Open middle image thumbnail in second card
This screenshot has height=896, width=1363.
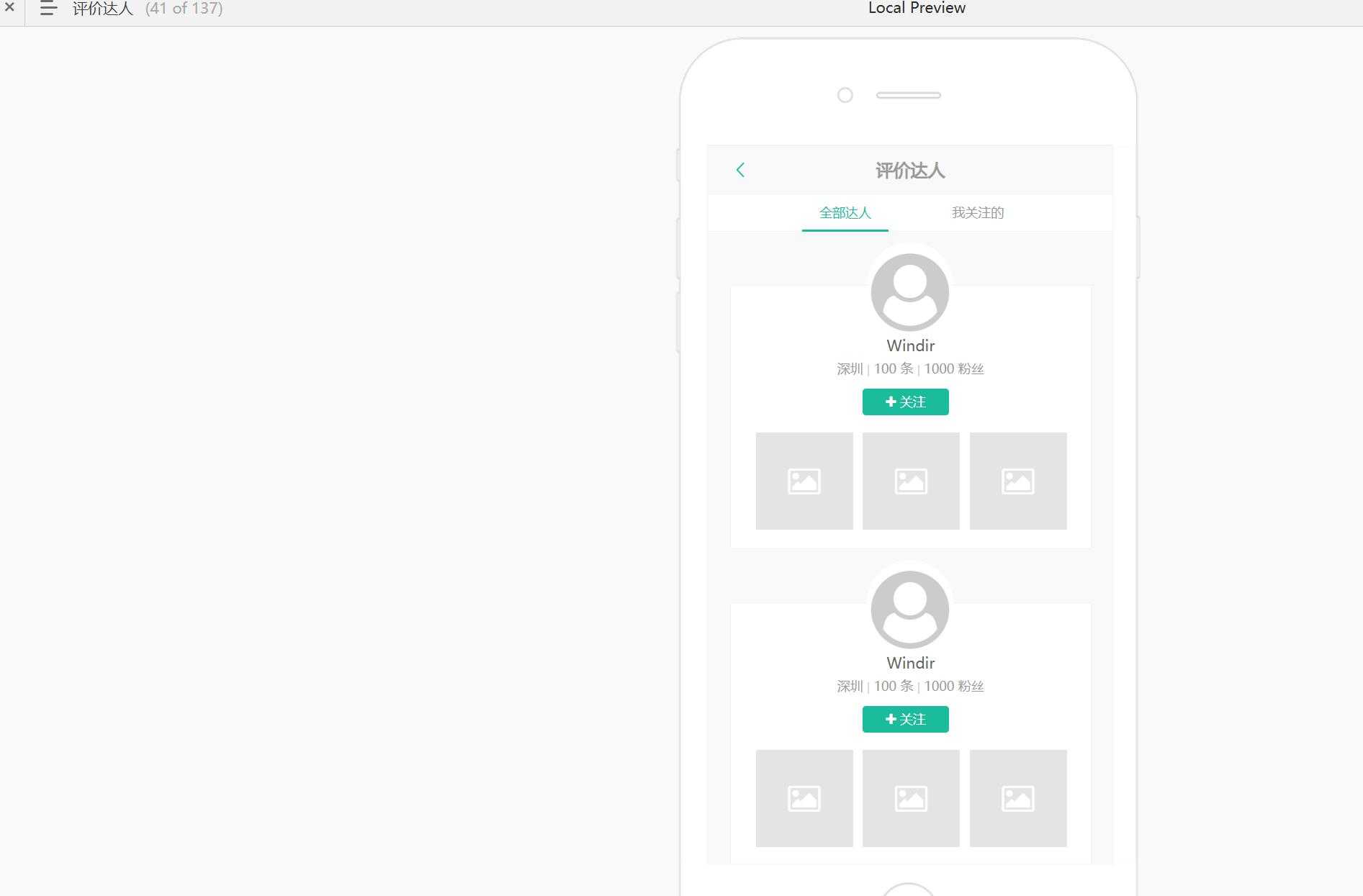(x=911, y=798)
